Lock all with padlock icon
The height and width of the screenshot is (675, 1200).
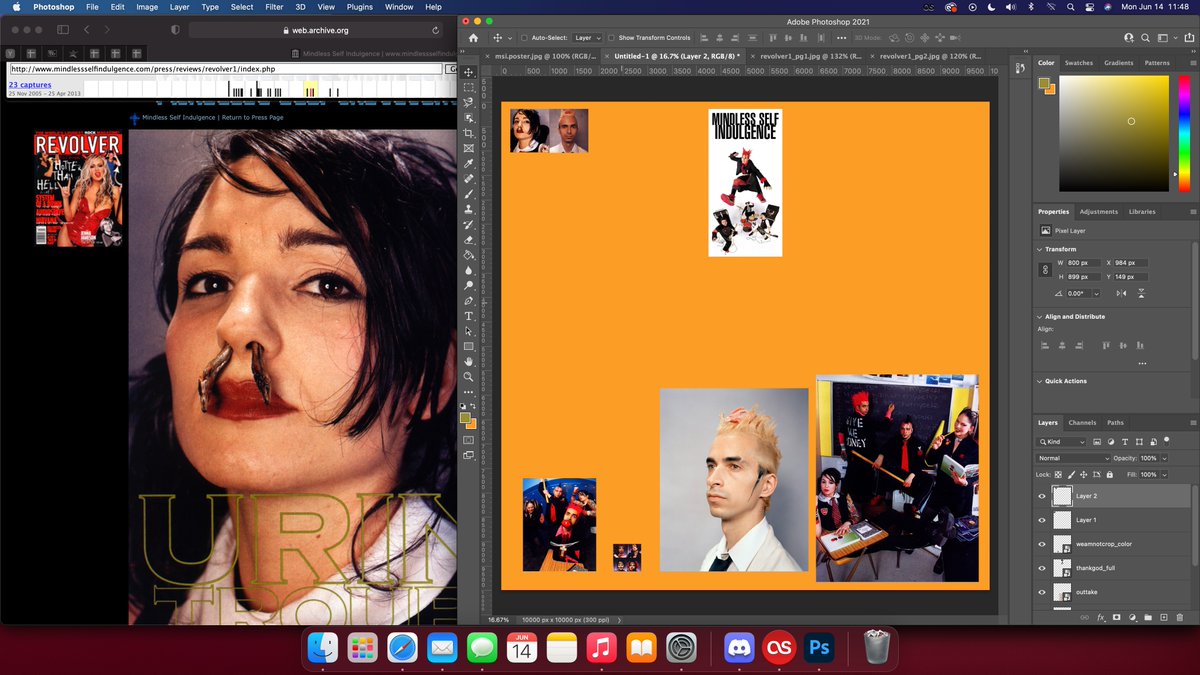coord(1109,474)
